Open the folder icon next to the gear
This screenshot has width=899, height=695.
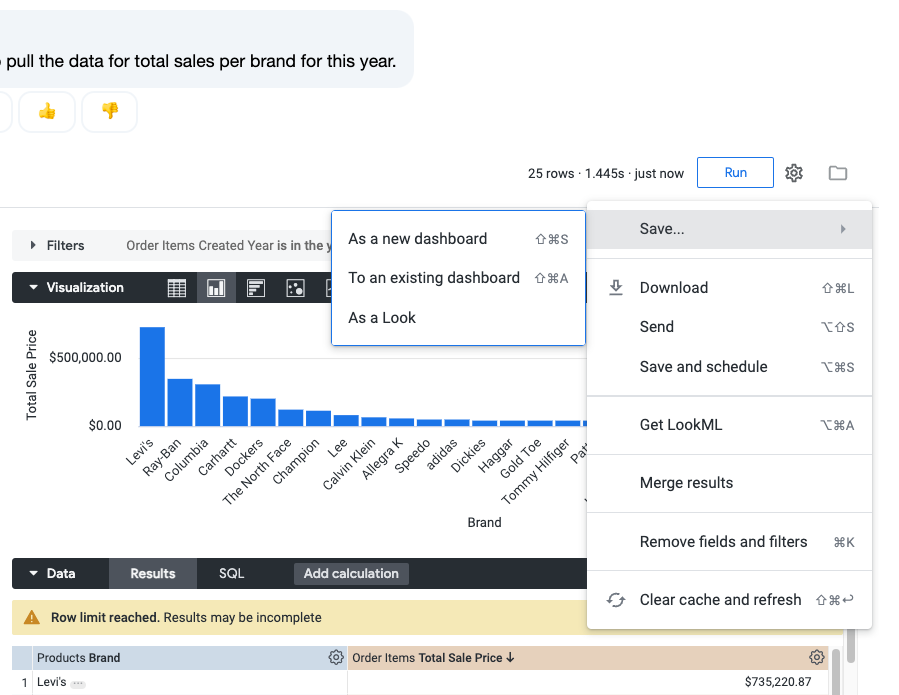click(838, 173)
